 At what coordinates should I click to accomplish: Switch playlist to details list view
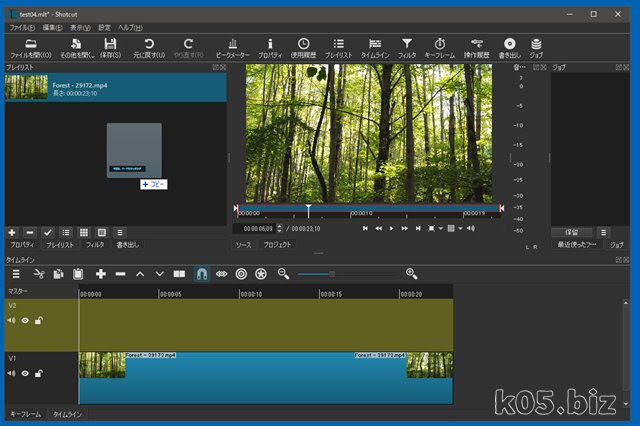point(66,233)
